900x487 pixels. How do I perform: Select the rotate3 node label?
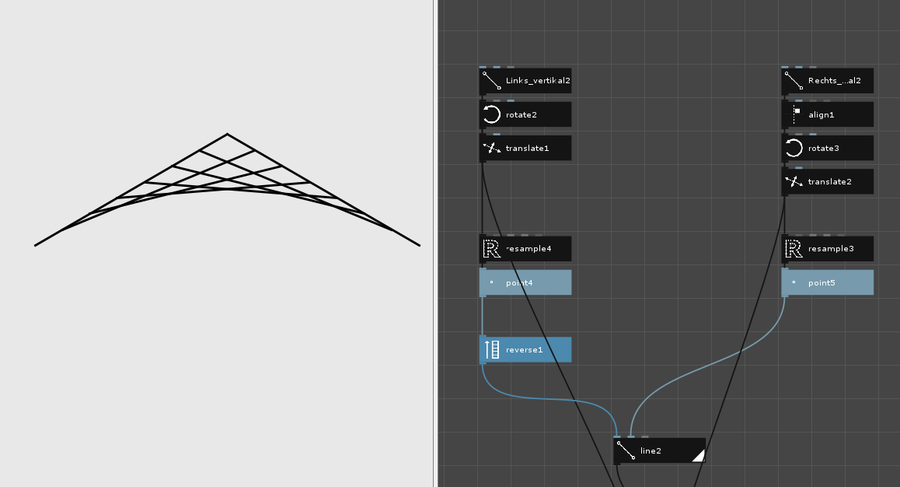point(824,148)
